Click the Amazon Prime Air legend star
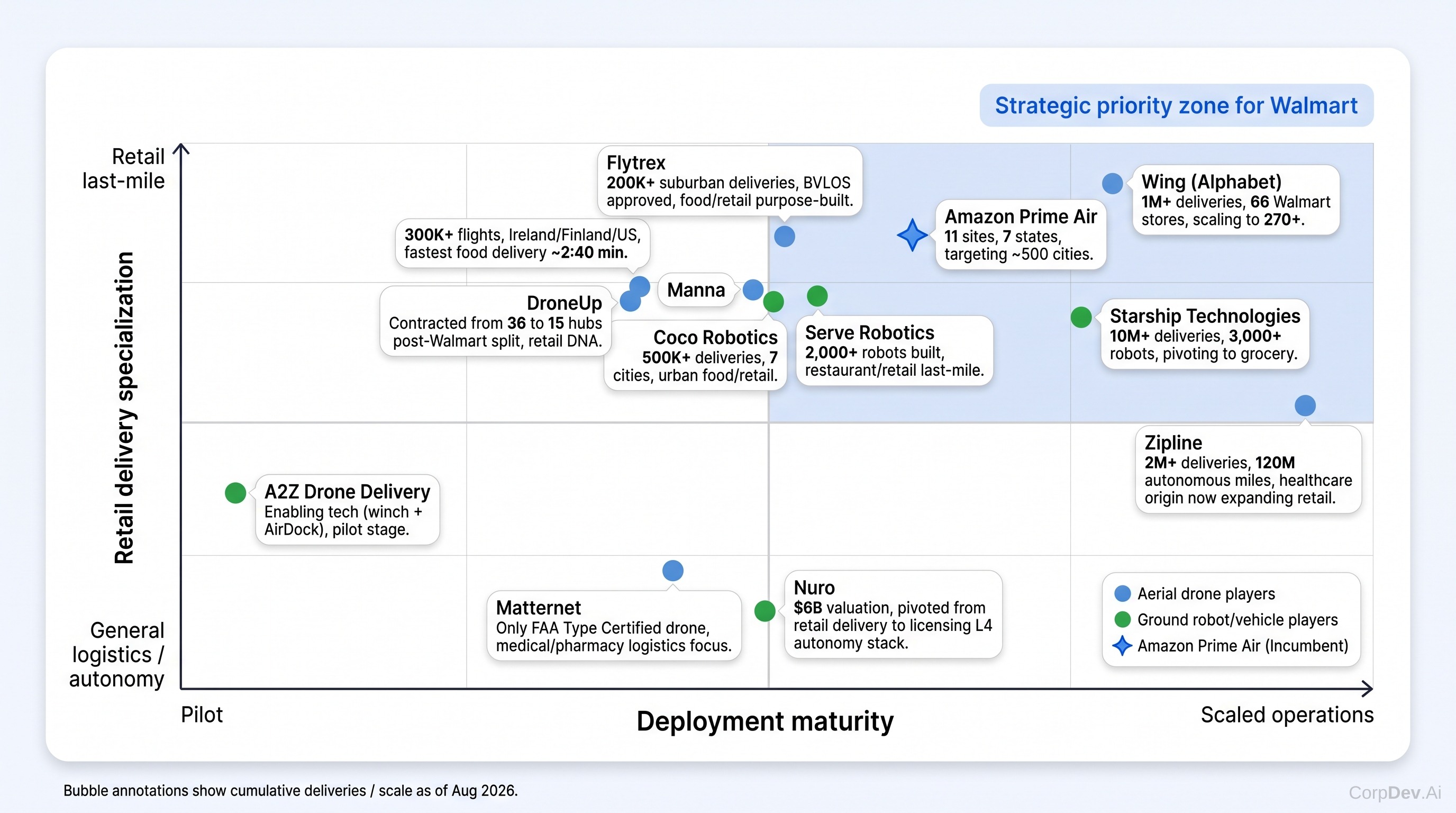Viewport: 1456px width, 813px height. tap(1122, 646)
